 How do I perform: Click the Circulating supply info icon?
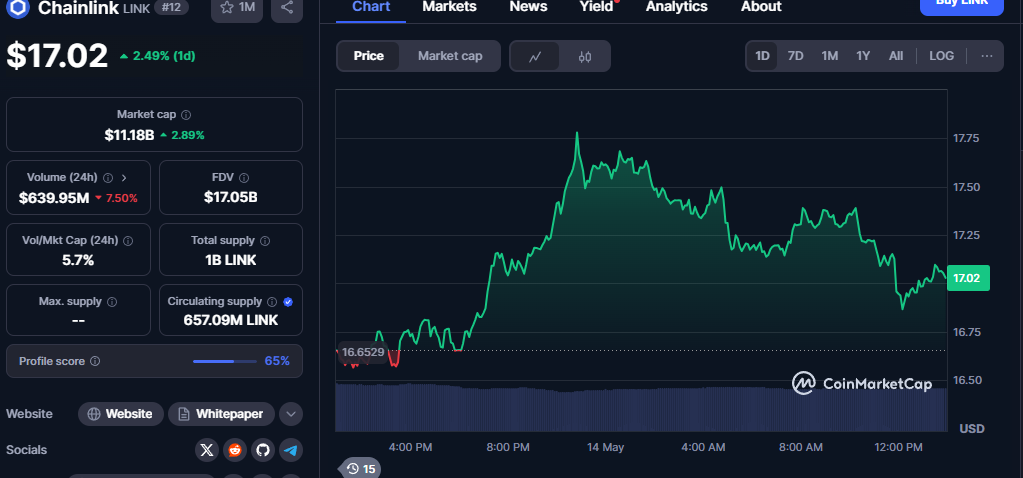[x=272, y=302]
